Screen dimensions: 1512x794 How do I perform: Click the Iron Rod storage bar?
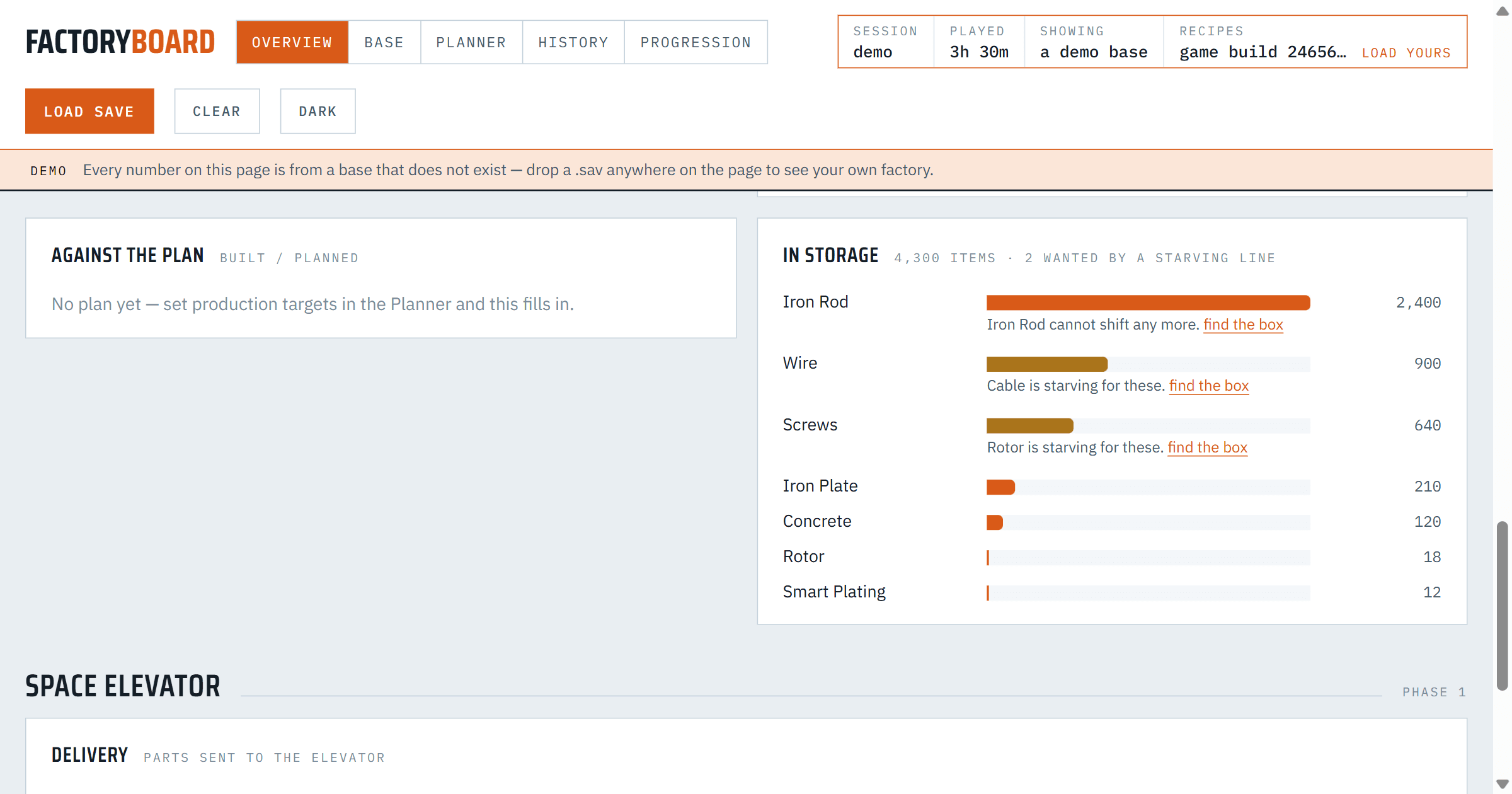[1148, 302]
